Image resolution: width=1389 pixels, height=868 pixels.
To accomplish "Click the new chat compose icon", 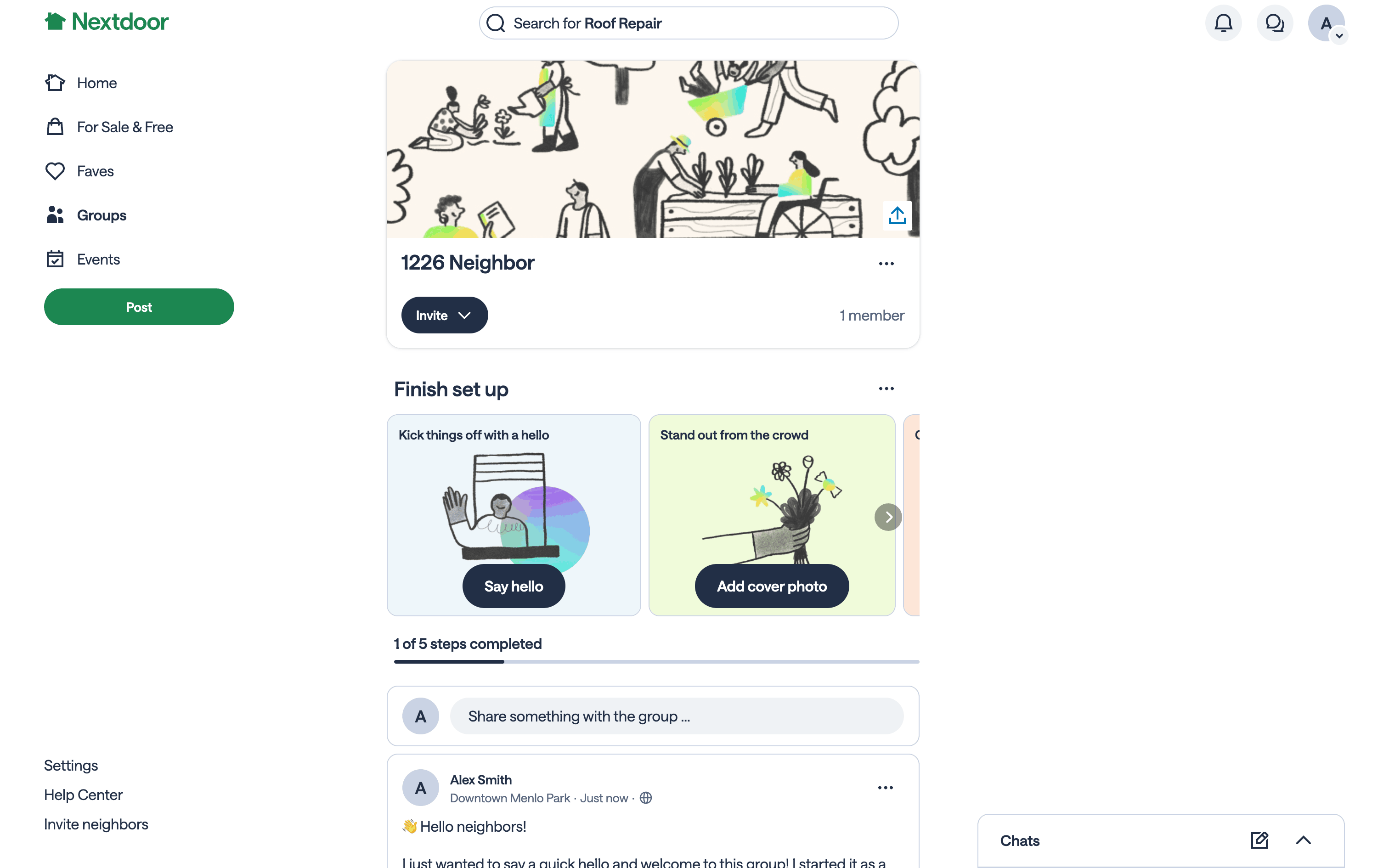I will click(1259, 840).
